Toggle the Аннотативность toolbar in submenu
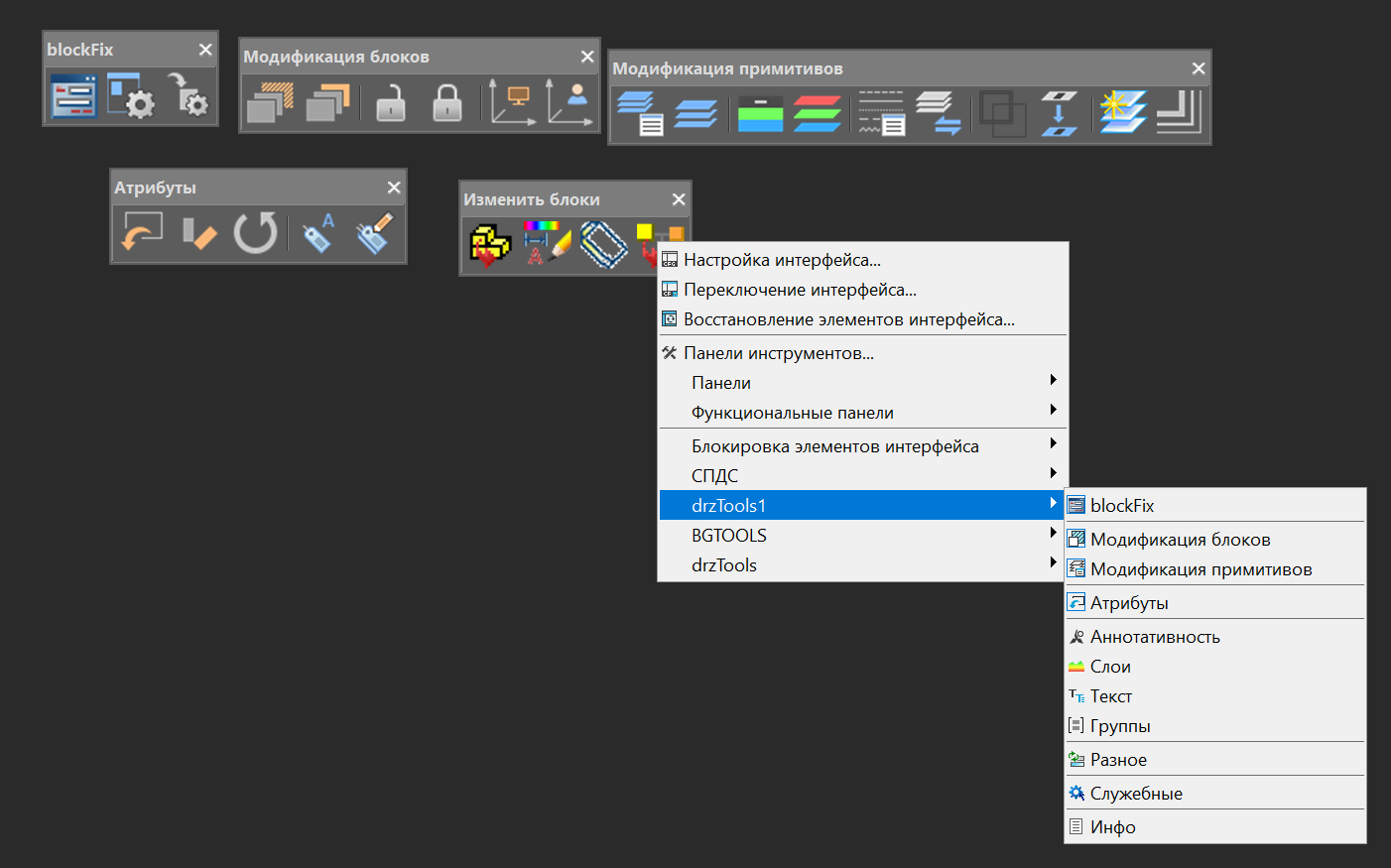The image size is (1391, 868). pyautogui.click(x=1215, y=637)
